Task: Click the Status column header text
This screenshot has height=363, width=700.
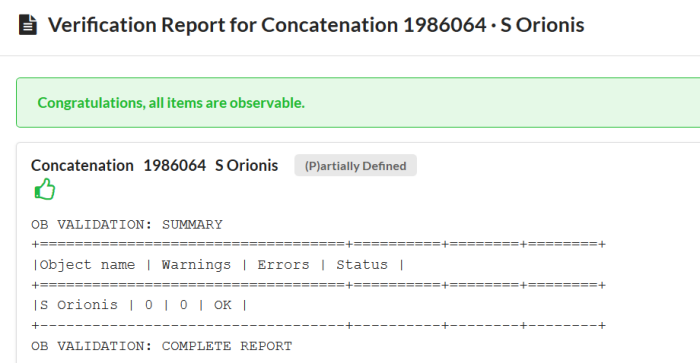Action: coord(362,265)
